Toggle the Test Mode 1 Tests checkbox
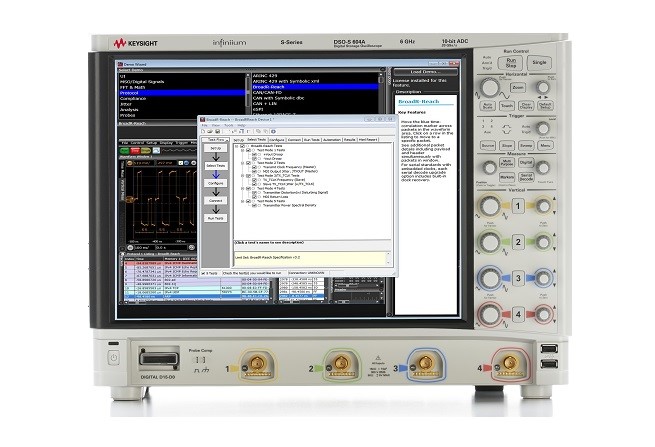This screenshot has height=447, width=655. pos(248,150)
